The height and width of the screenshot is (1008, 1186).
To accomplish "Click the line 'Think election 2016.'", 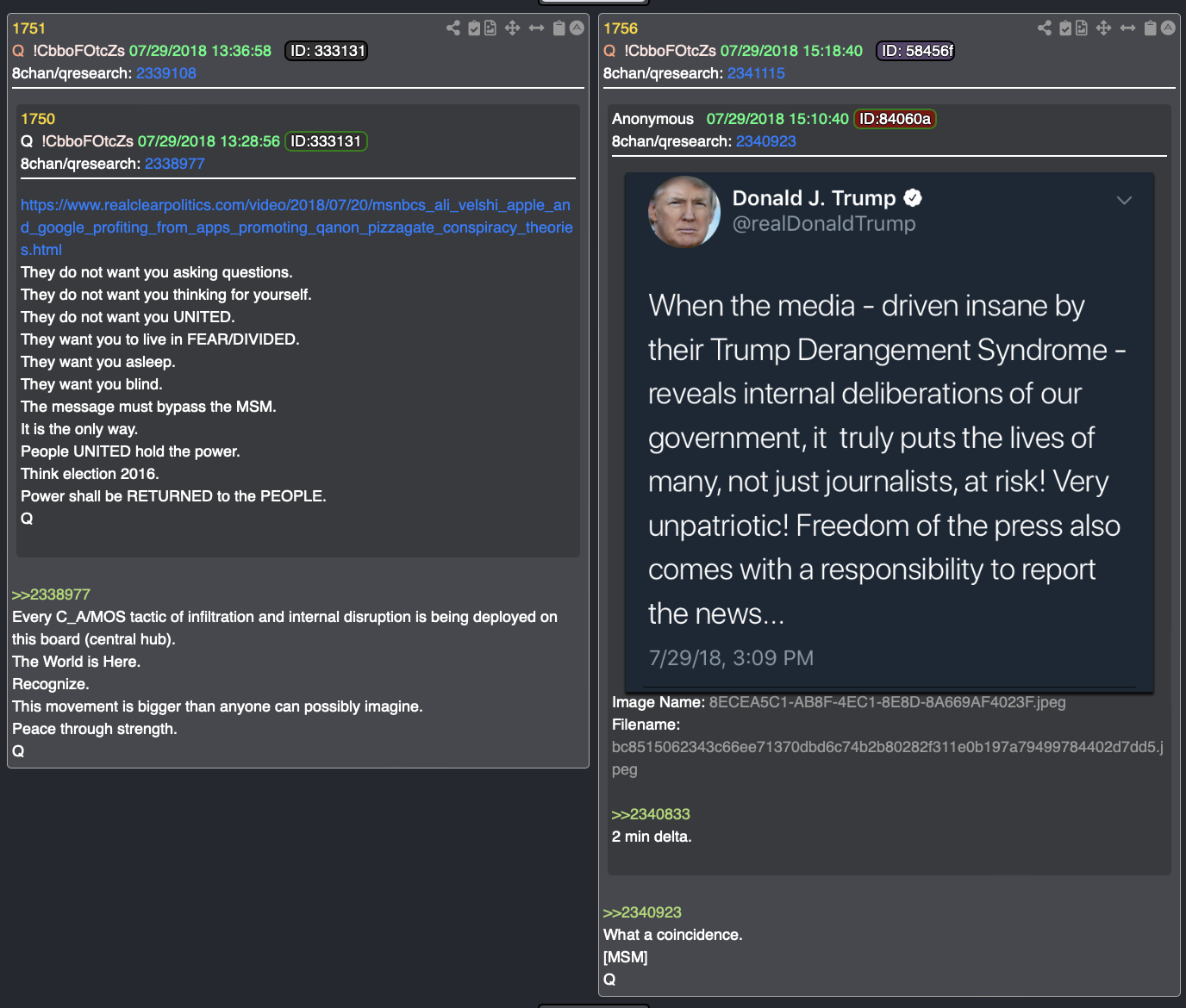I will [90, 474].
